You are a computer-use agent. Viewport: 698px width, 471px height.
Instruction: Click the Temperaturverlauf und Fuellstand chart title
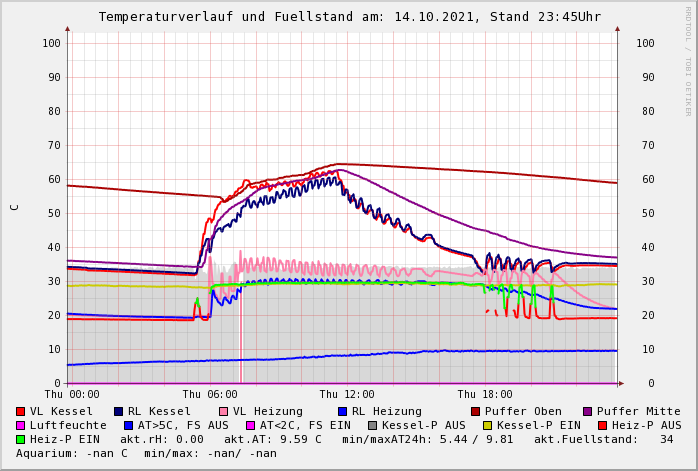350,17
